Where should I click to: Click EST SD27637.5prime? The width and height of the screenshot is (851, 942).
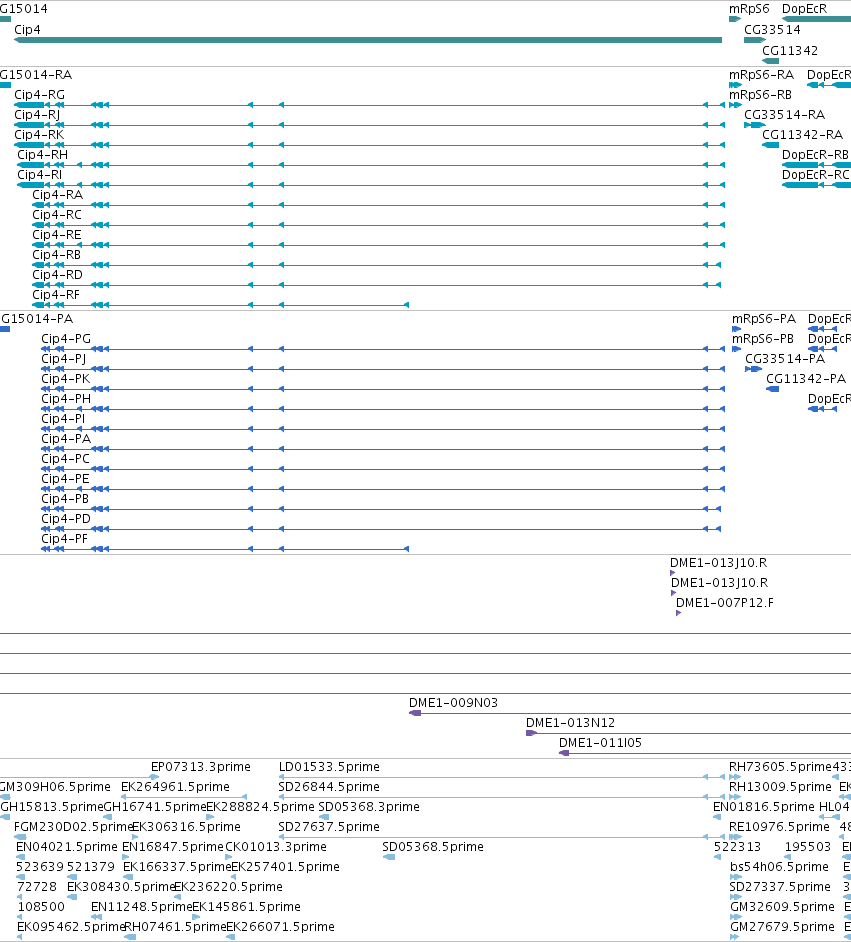click(x=329, y=827)
